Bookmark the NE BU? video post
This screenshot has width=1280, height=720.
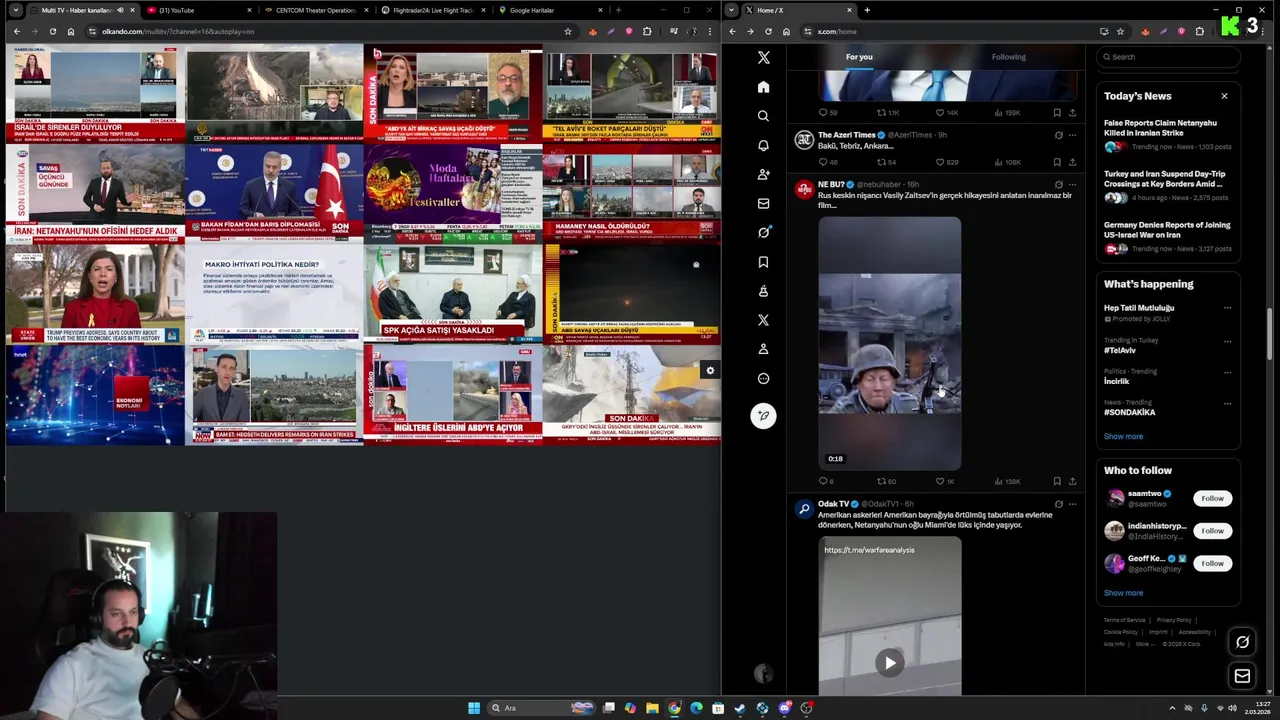(x=1057, y=481)
